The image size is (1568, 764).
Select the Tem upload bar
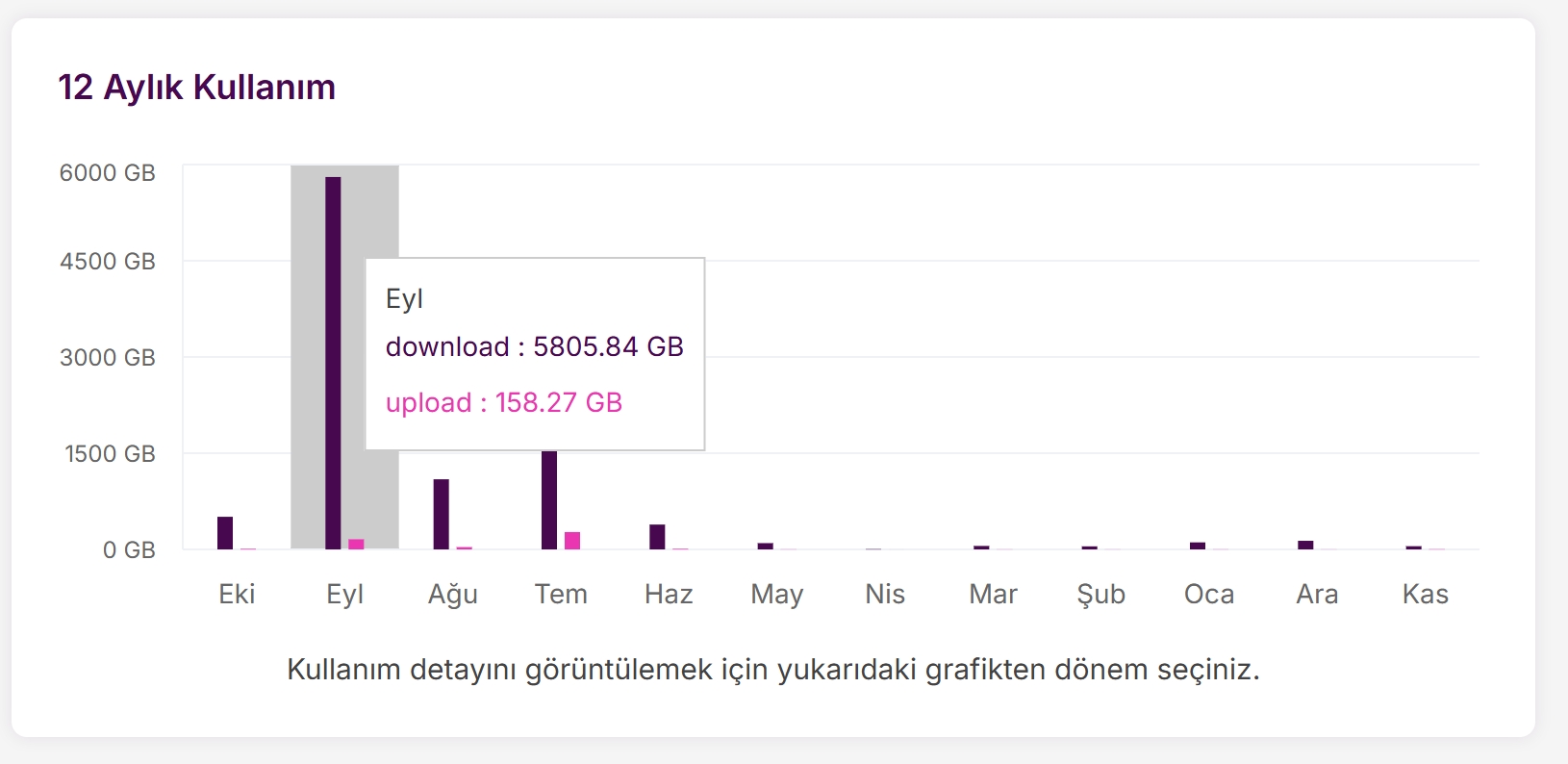coord(572,540)
